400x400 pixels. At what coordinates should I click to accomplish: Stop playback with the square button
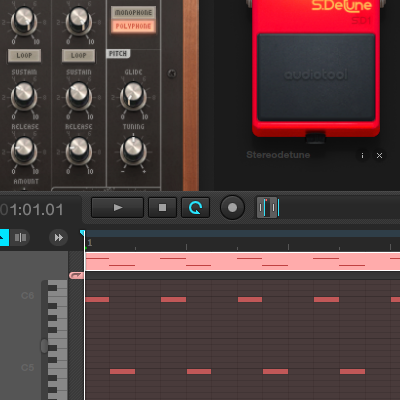(162, 208)
